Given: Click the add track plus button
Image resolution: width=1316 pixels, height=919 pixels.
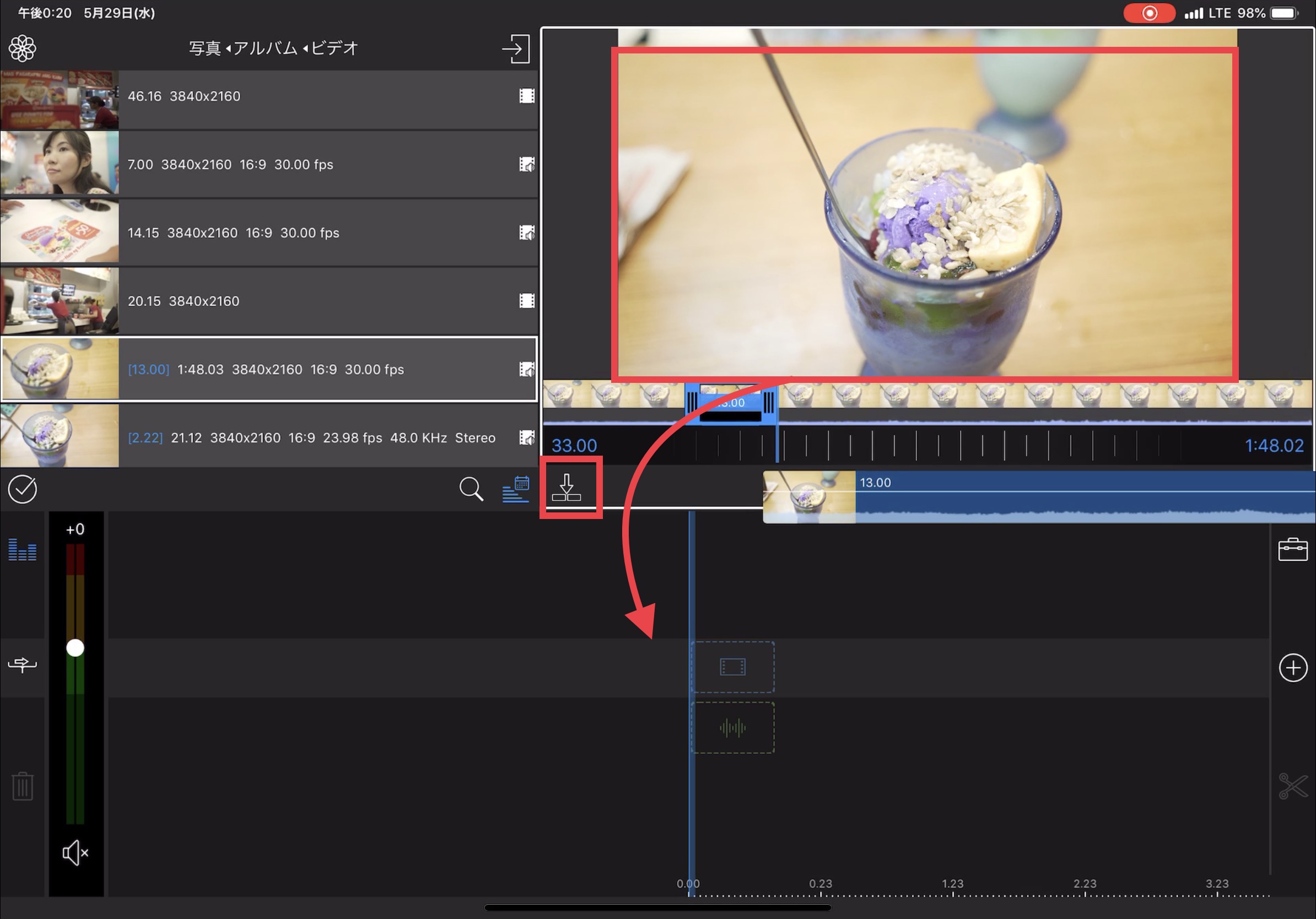Looking at the screenshot, I should (1292, 667).
